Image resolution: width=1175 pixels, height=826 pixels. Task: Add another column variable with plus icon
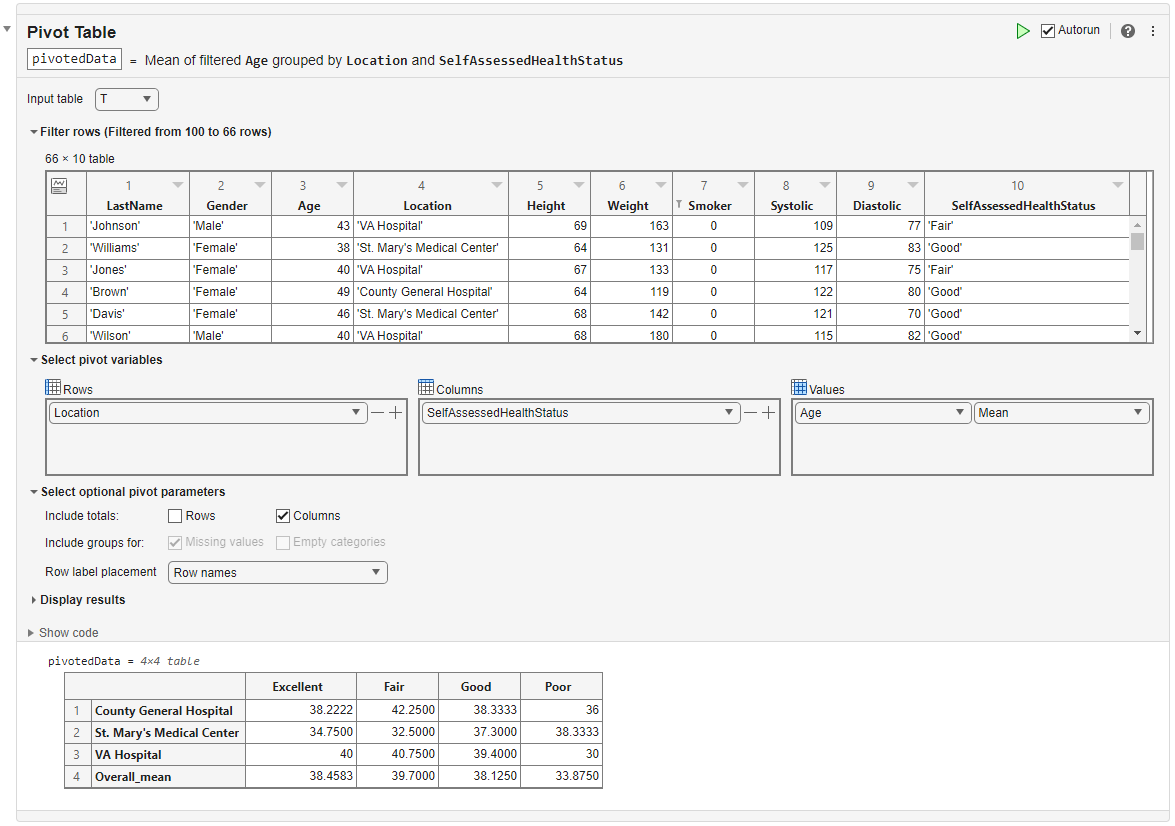point(768,413)
